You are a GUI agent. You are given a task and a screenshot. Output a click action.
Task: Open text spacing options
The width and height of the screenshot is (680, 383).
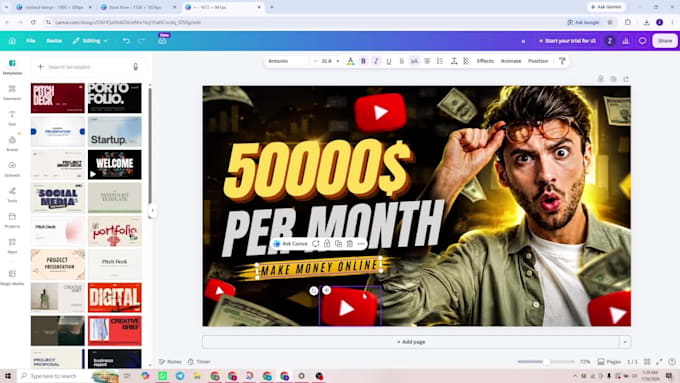(x=454, y=61)
